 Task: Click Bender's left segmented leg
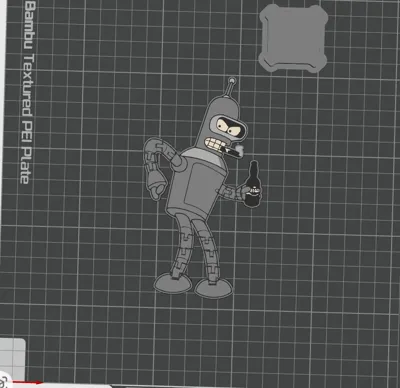coord(182,246)
